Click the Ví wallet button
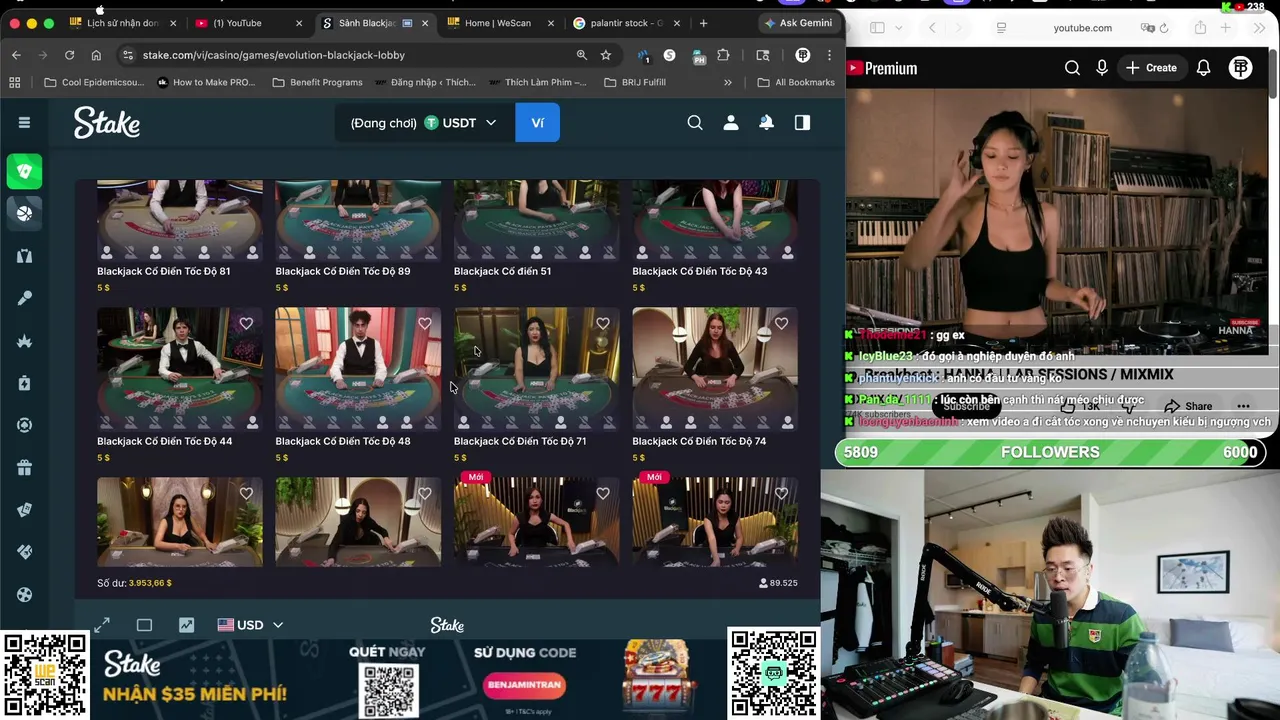 pos(537,123)
